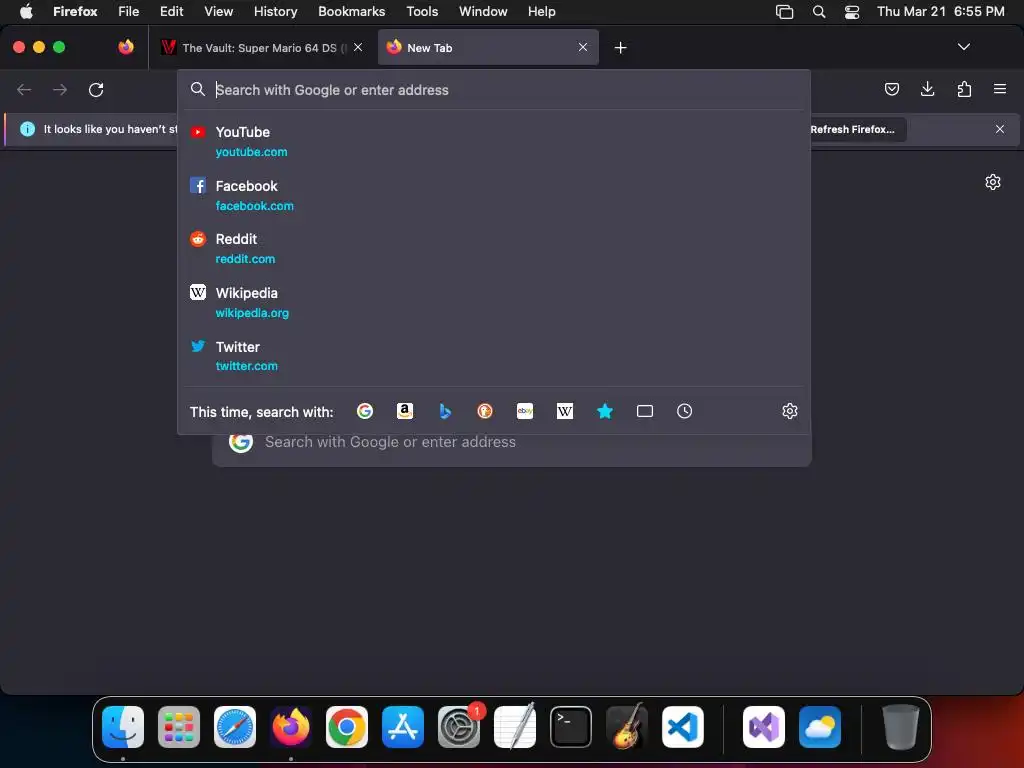Close the New Tab tab
Screen dimensions: 1024x768
point(583,47)
